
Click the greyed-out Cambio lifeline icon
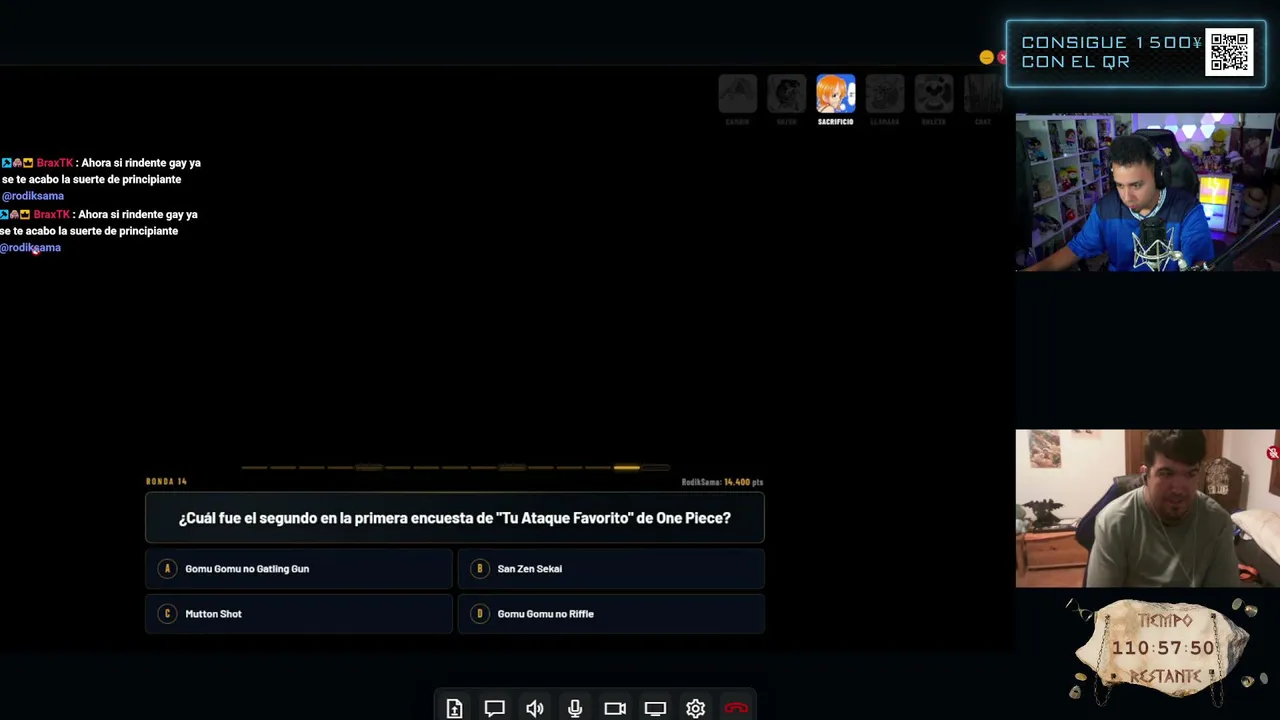737,94
